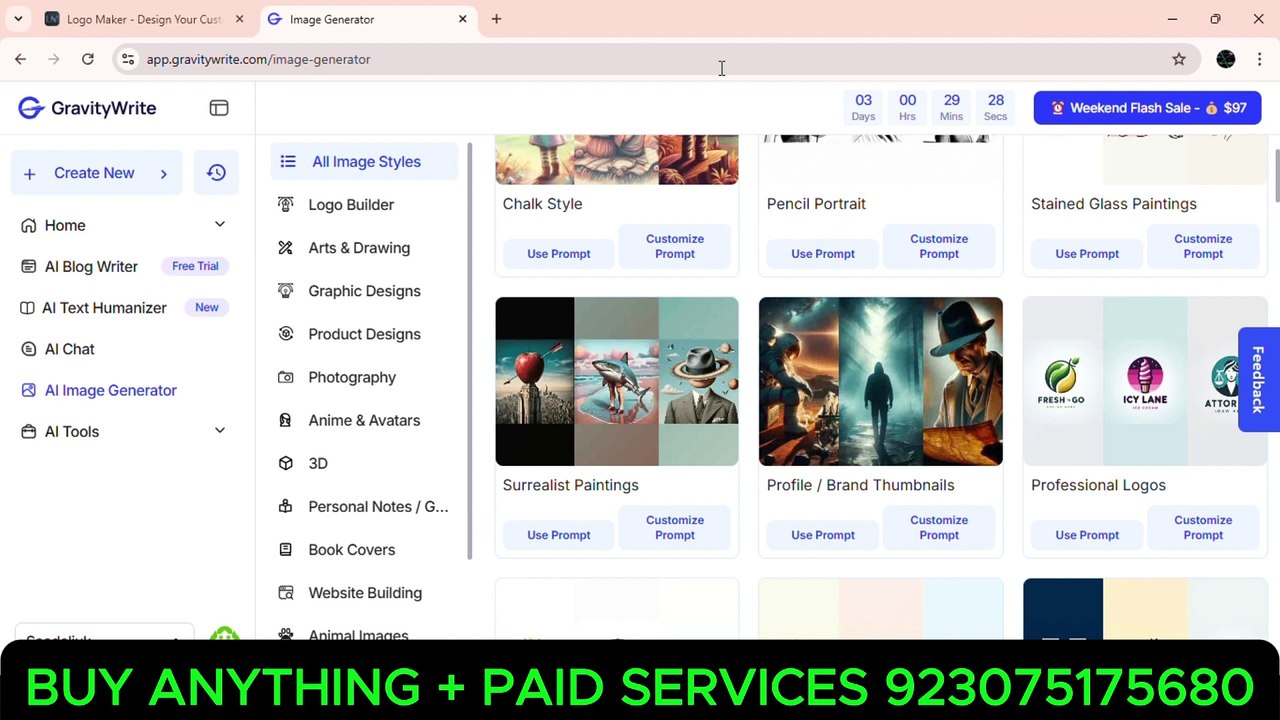Click the Photography camera icon

pyautogui.click(x=286, y=377)
